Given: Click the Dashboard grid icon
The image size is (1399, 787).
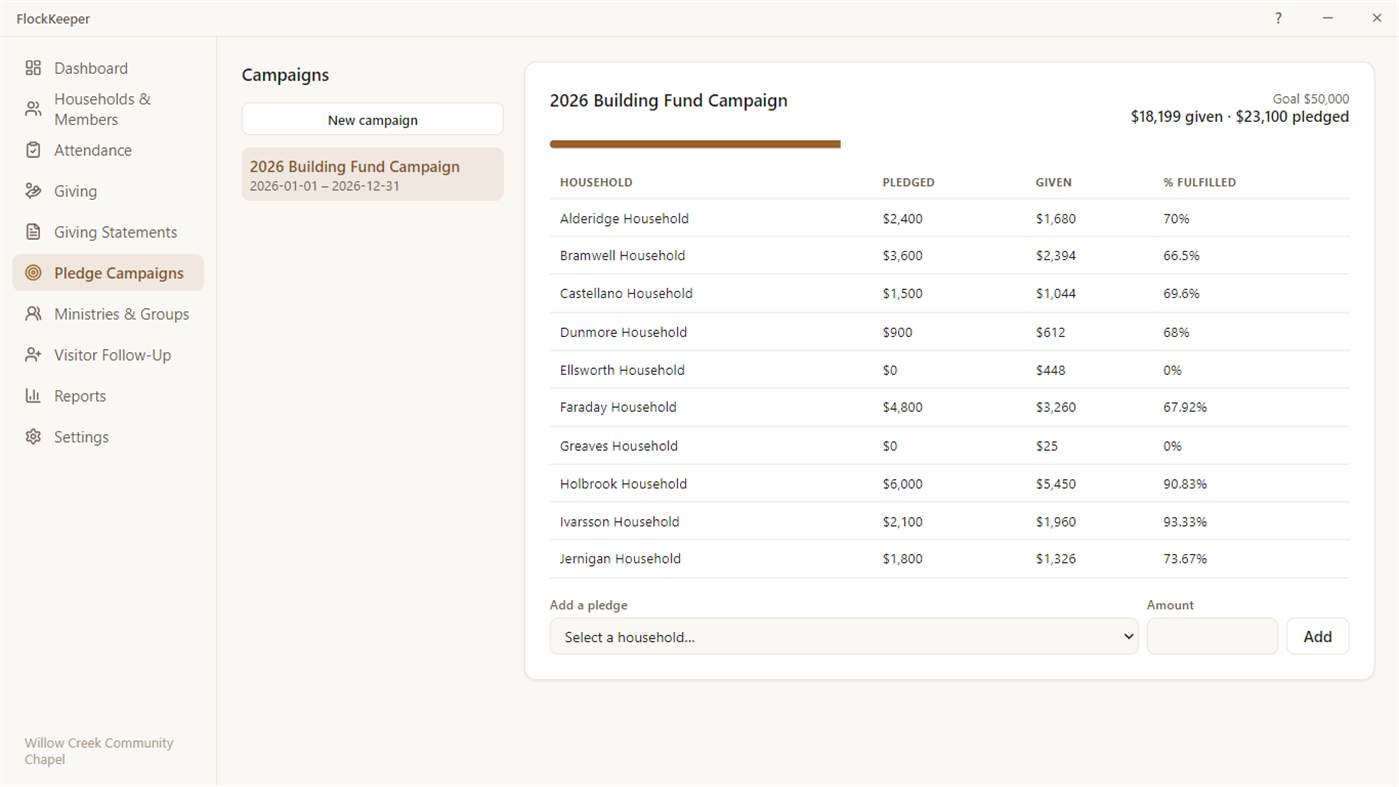Looking at the screenshot, I should coord(33,68).
